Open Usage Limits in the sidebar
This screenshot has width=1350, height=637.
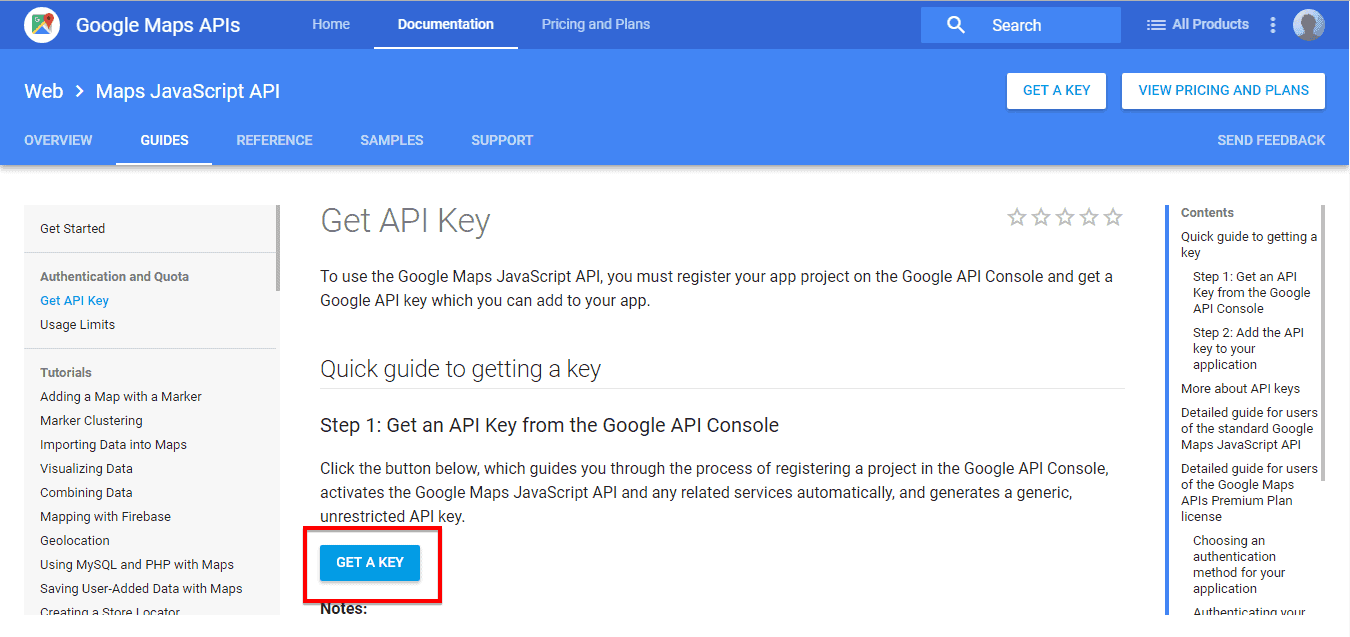(77, 325)
